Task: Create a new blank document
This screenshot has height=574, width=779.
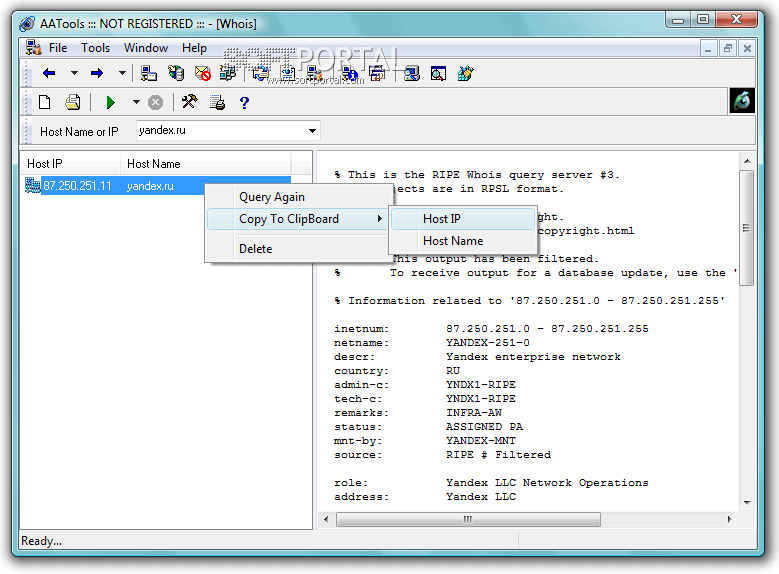Action: click(45, 102)
